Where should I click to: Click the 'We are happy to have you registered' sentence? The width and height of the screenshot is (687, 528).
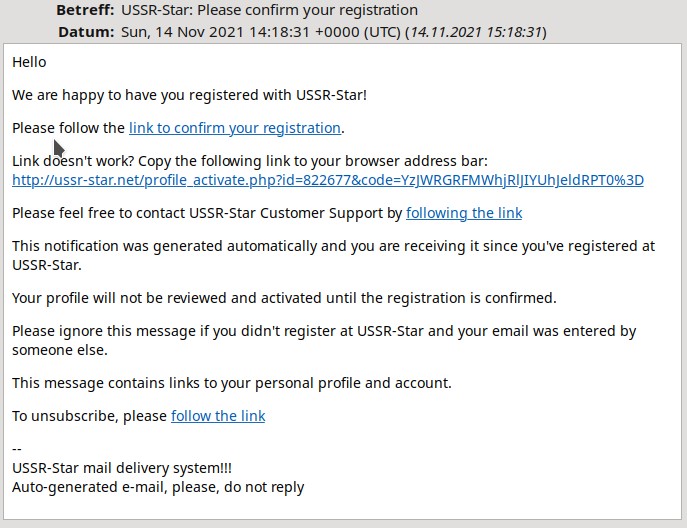189,95
